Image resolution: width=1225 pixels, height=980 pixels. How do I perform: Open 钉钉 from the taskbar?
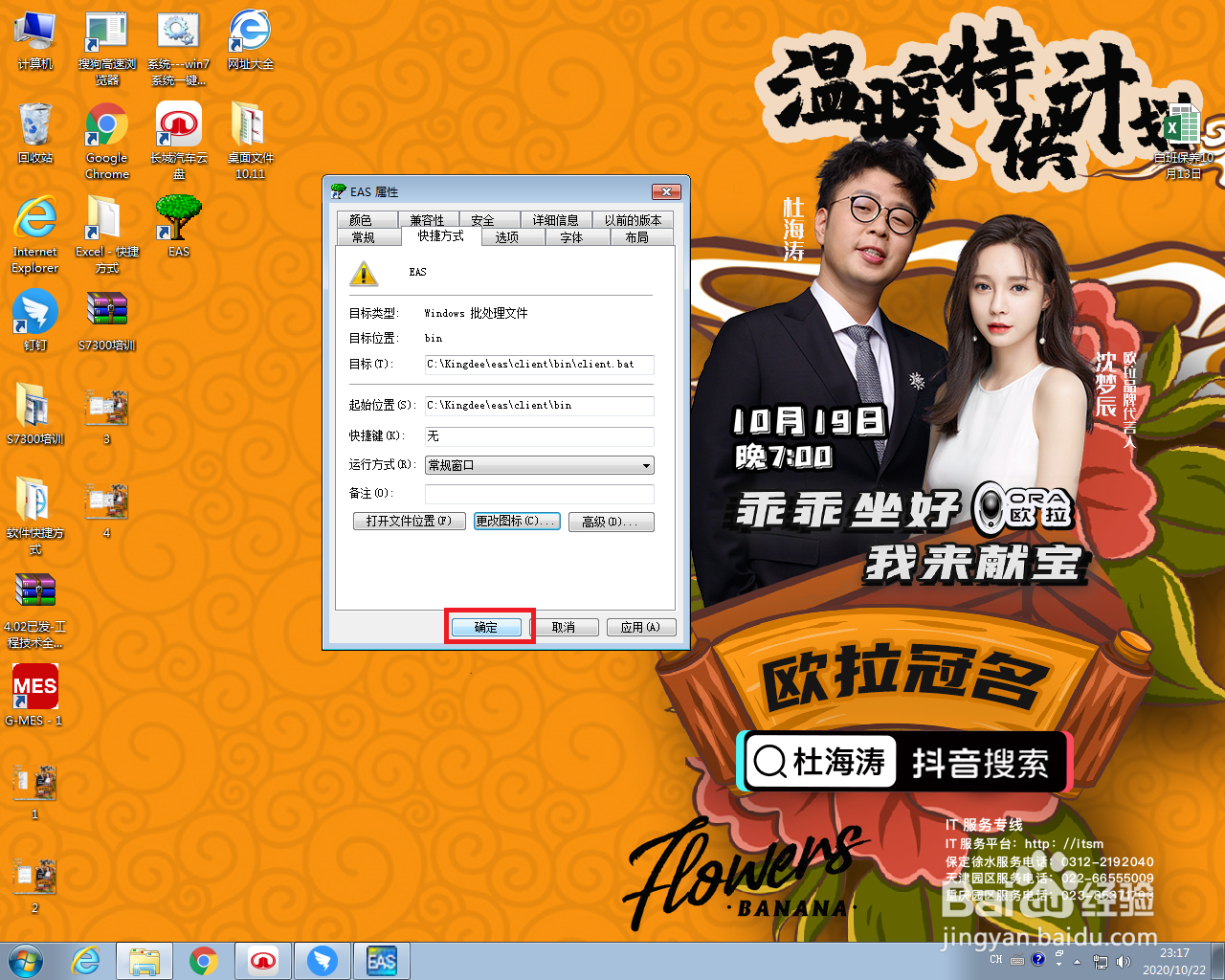point(323,961)
